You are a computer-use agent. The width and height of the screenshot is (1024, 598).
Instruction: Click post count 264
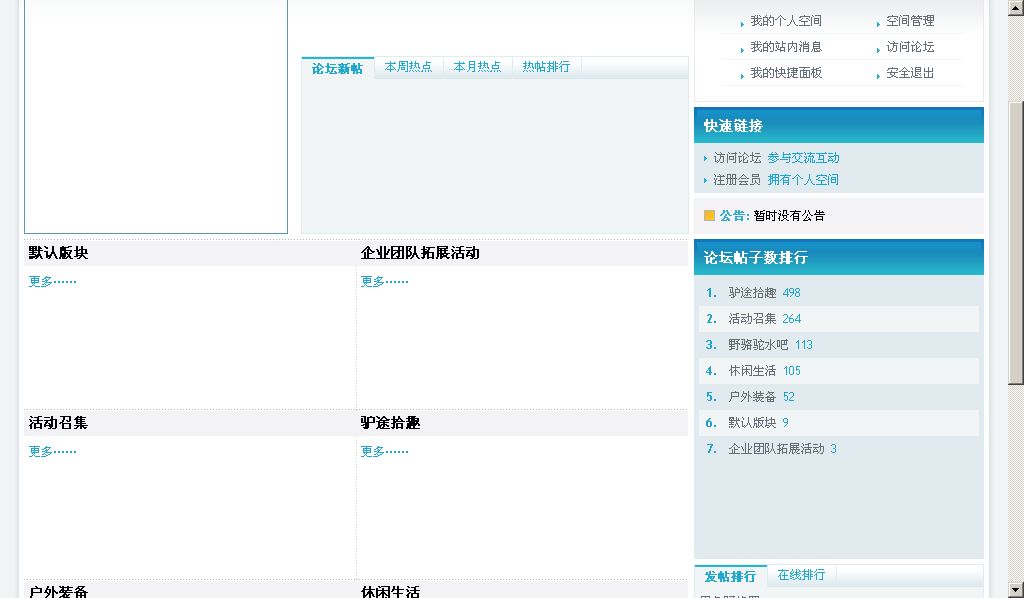pos(792,319)
